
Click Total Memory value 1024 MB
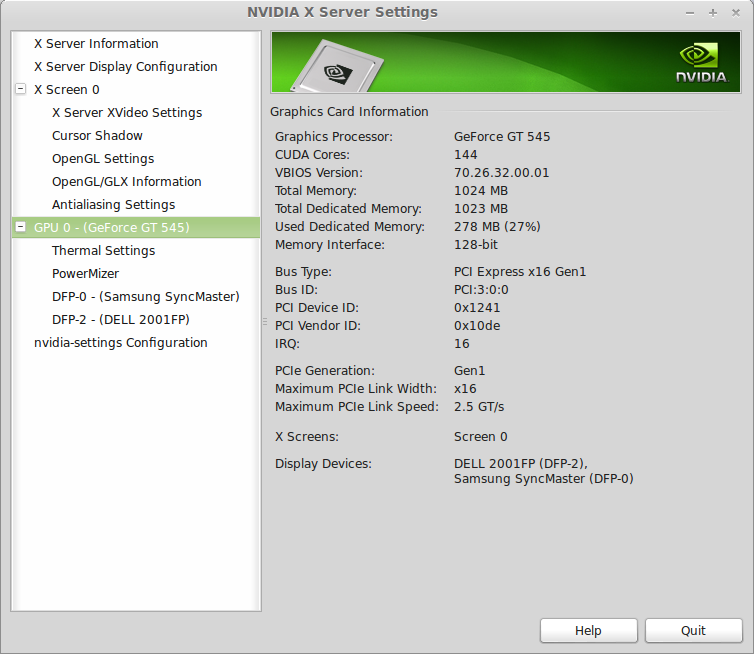pyautogui.click(x=481, y=191)
